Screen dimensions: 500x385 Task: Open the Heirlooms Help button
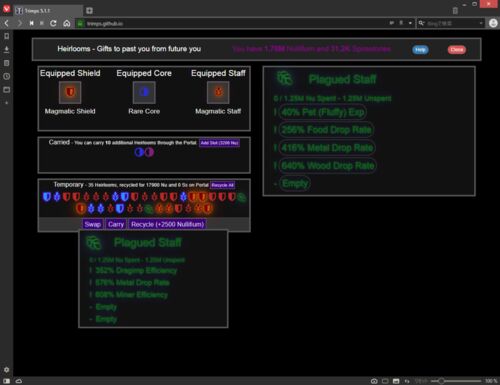click(x=420, y=50)
